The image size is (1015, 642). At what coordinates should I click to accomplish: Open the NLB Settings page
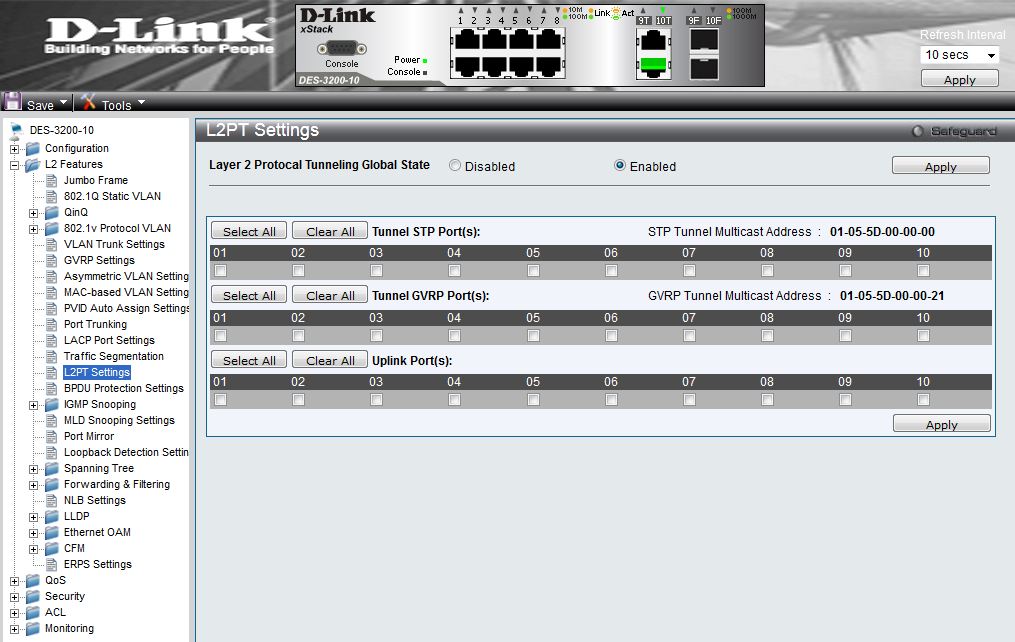point(95,500)
